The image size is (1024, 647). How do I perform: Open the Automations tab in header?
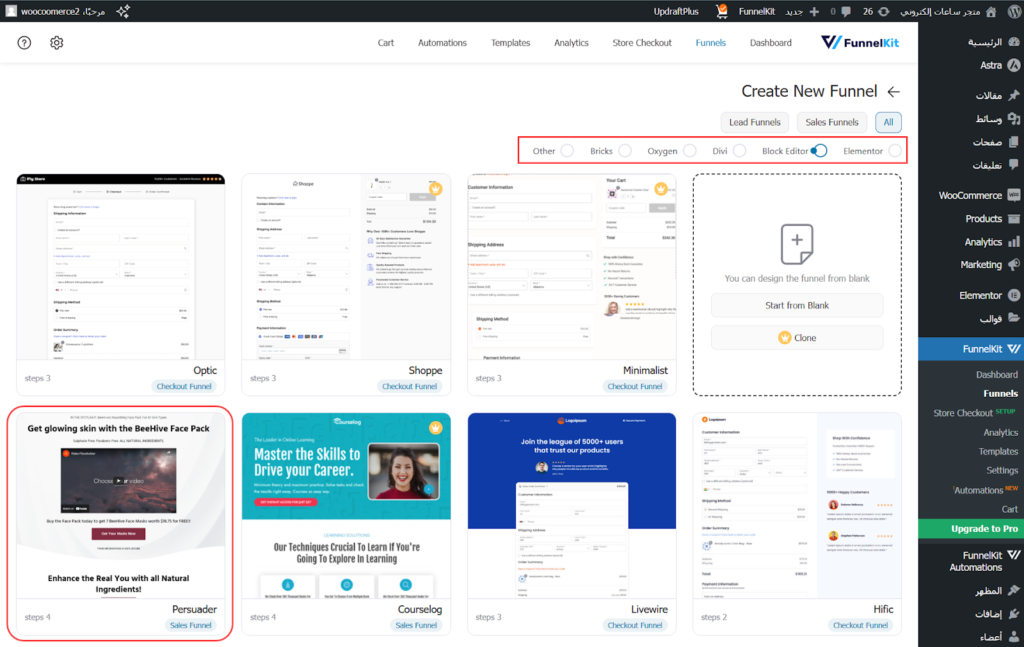[x=442, y=43]
